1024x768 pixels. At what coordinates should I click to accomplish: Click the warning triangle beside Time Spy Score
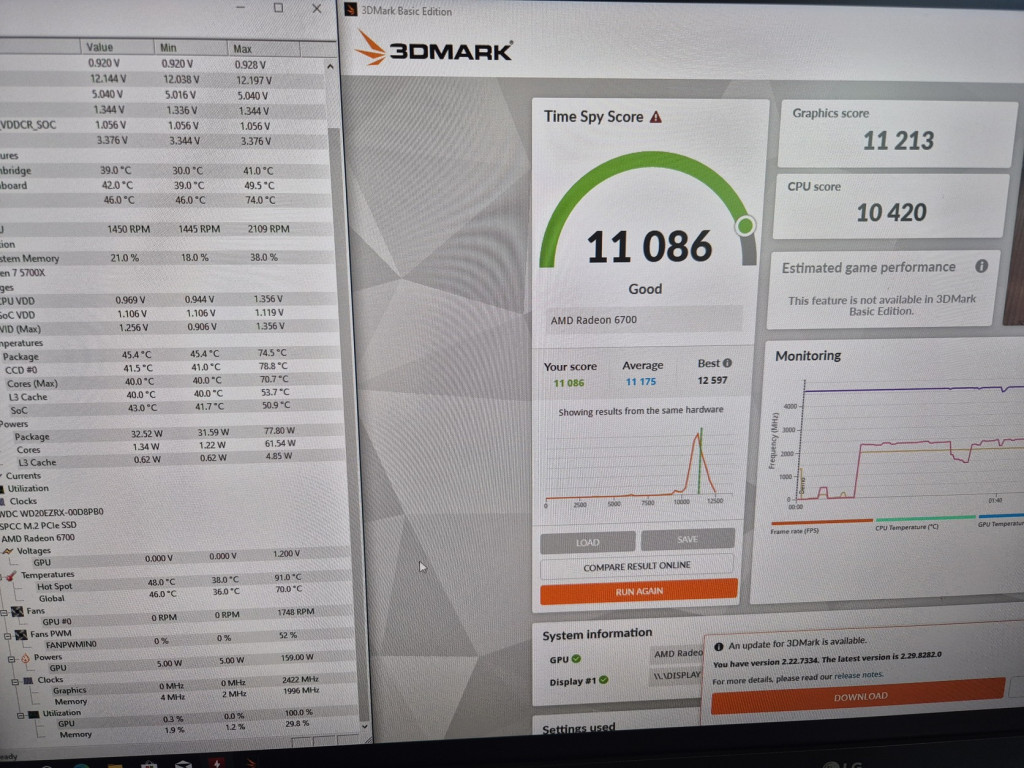[x=656, y=117]
